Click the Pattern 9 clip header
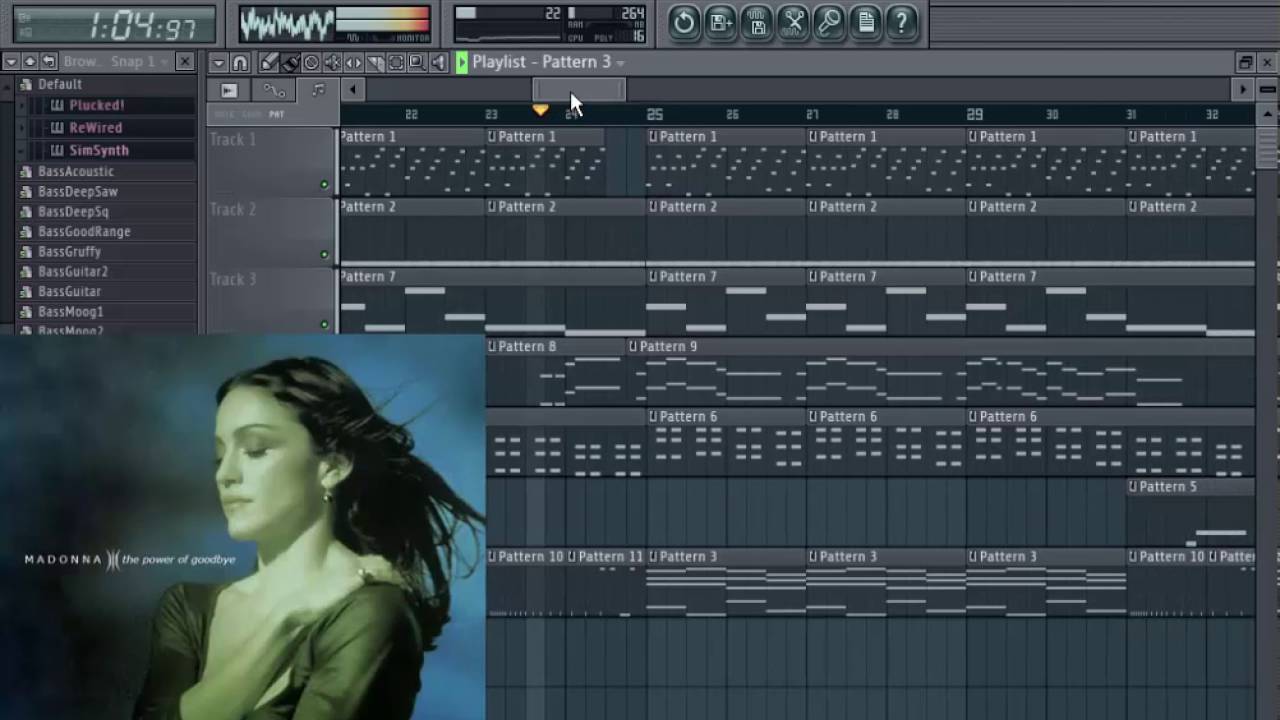1280x720 pixels. coord(940,346)
